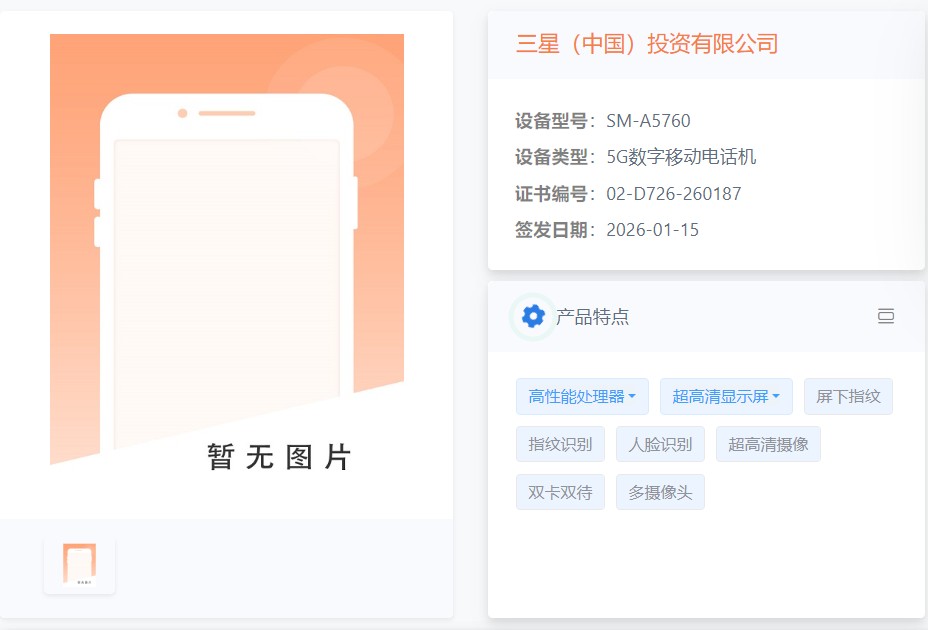Click the collapse-card icon atop the features panel
This screenshot has width=928, height=630.
pos(886,316)
